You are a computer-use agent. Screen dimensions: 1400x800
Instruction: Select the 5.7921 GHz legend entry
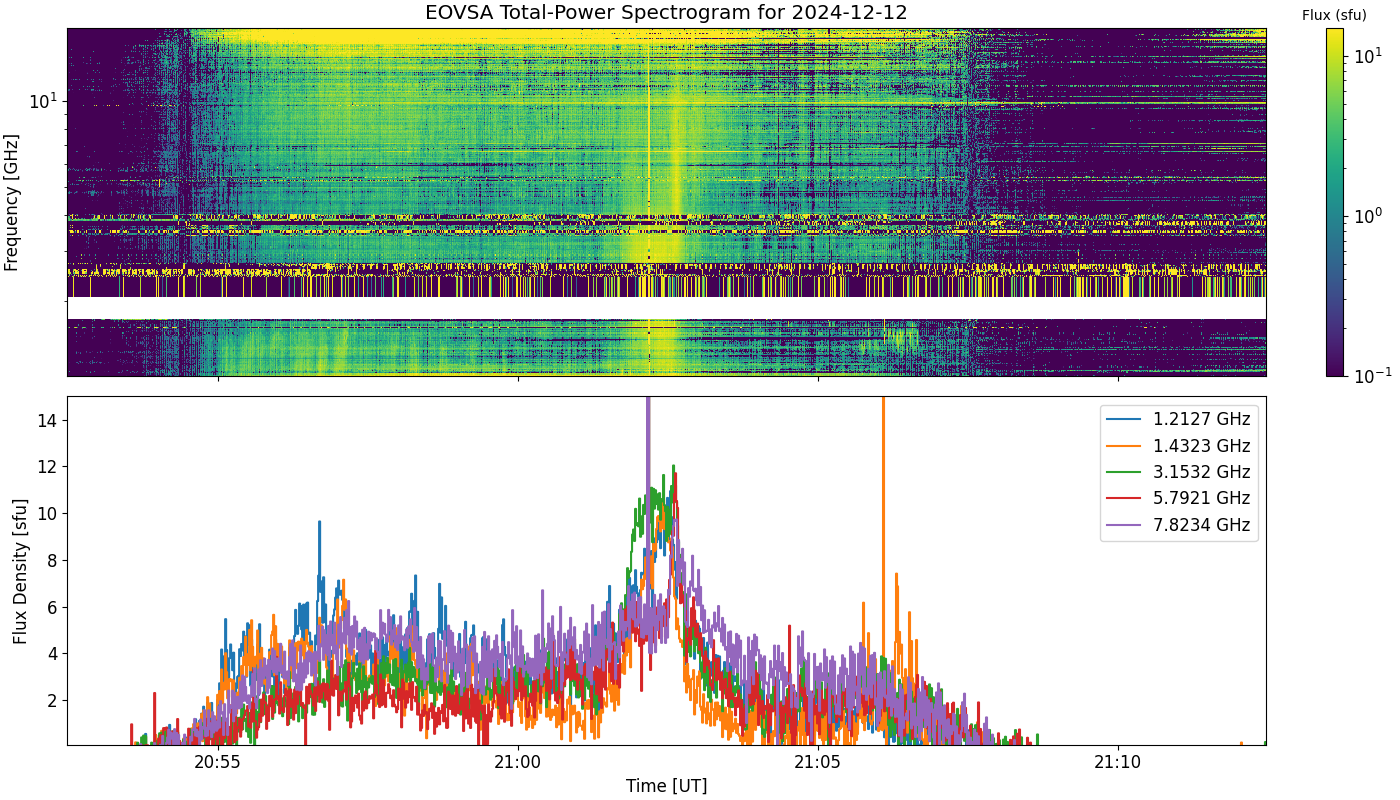coord(1179,498)
